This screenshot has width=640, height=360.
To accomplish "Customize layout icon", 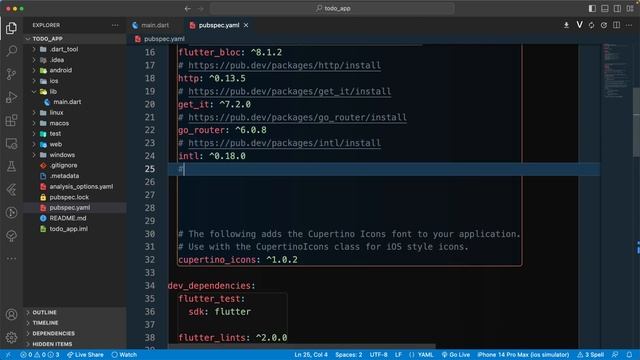I will pyautogui.click(x=630, y=9).
